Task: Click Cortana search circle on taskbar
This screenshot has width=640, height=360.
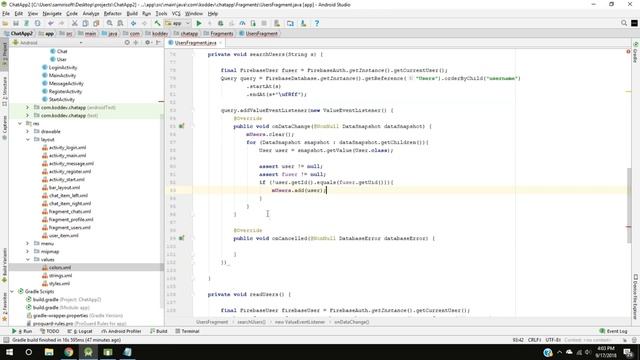Action: pos(29,352)
